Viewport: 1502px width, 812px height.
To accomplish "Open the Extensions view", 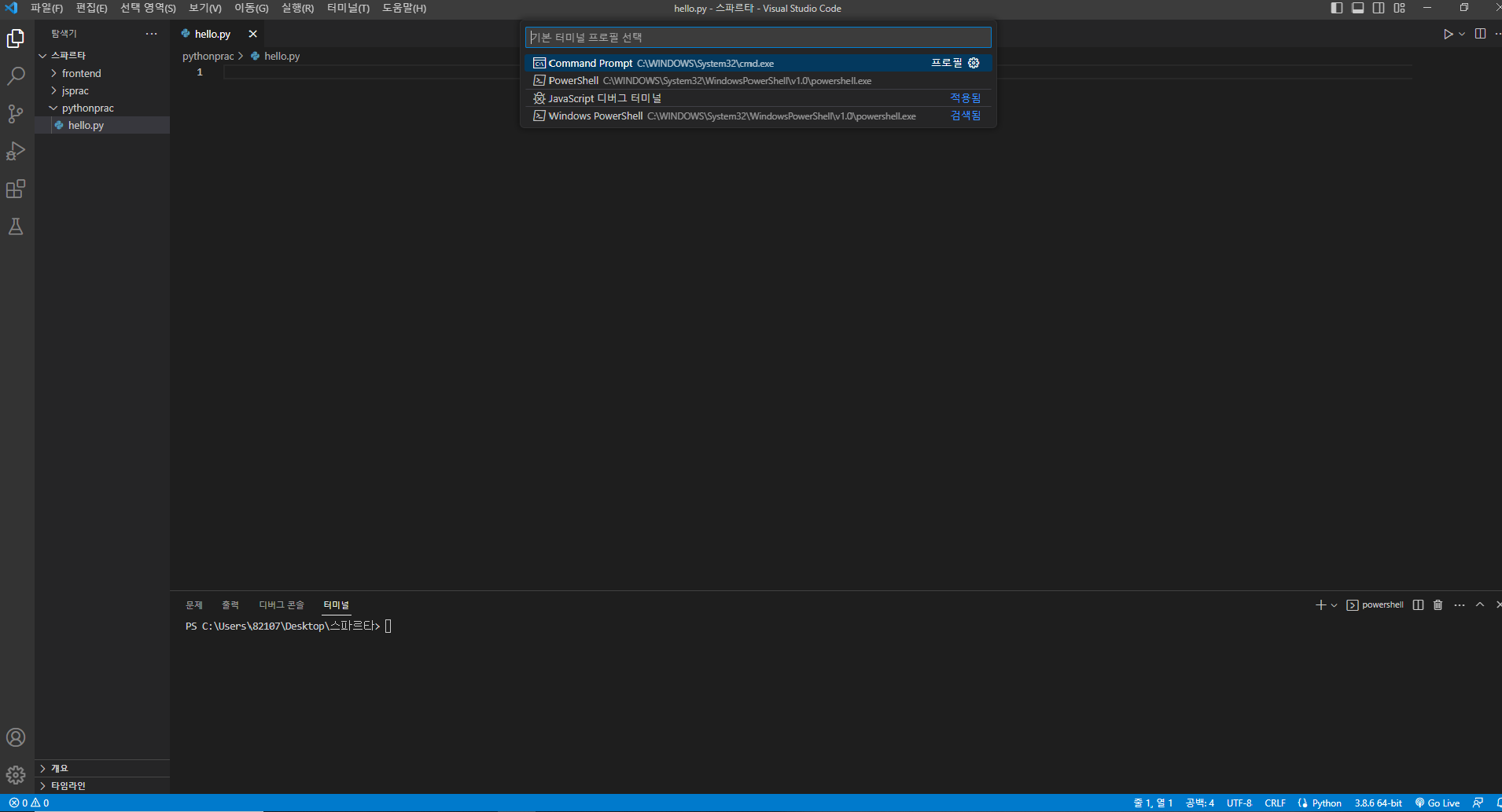I will tap(16, 189).
